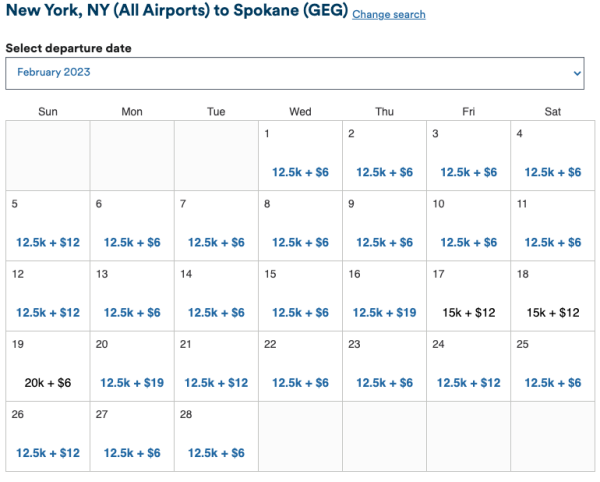
Task: Choose February 19 fare 20k + $6
Action: coord(47,382)
